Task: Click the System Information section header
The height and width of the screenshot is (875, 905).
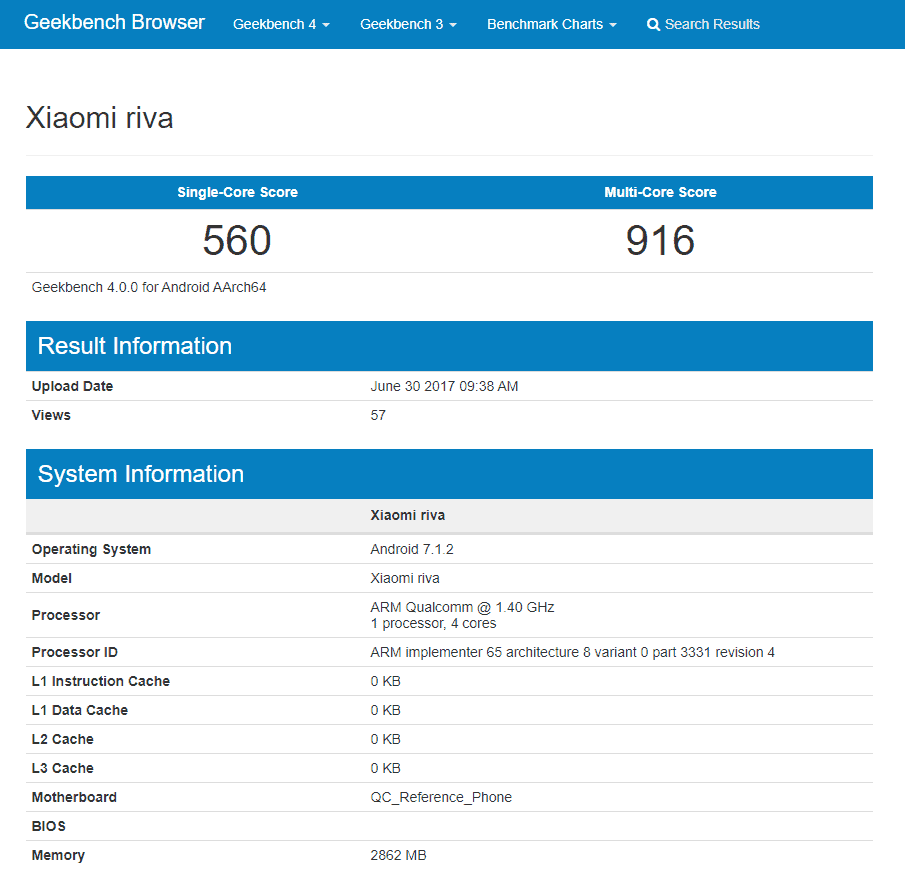Action: pos(449,474)
